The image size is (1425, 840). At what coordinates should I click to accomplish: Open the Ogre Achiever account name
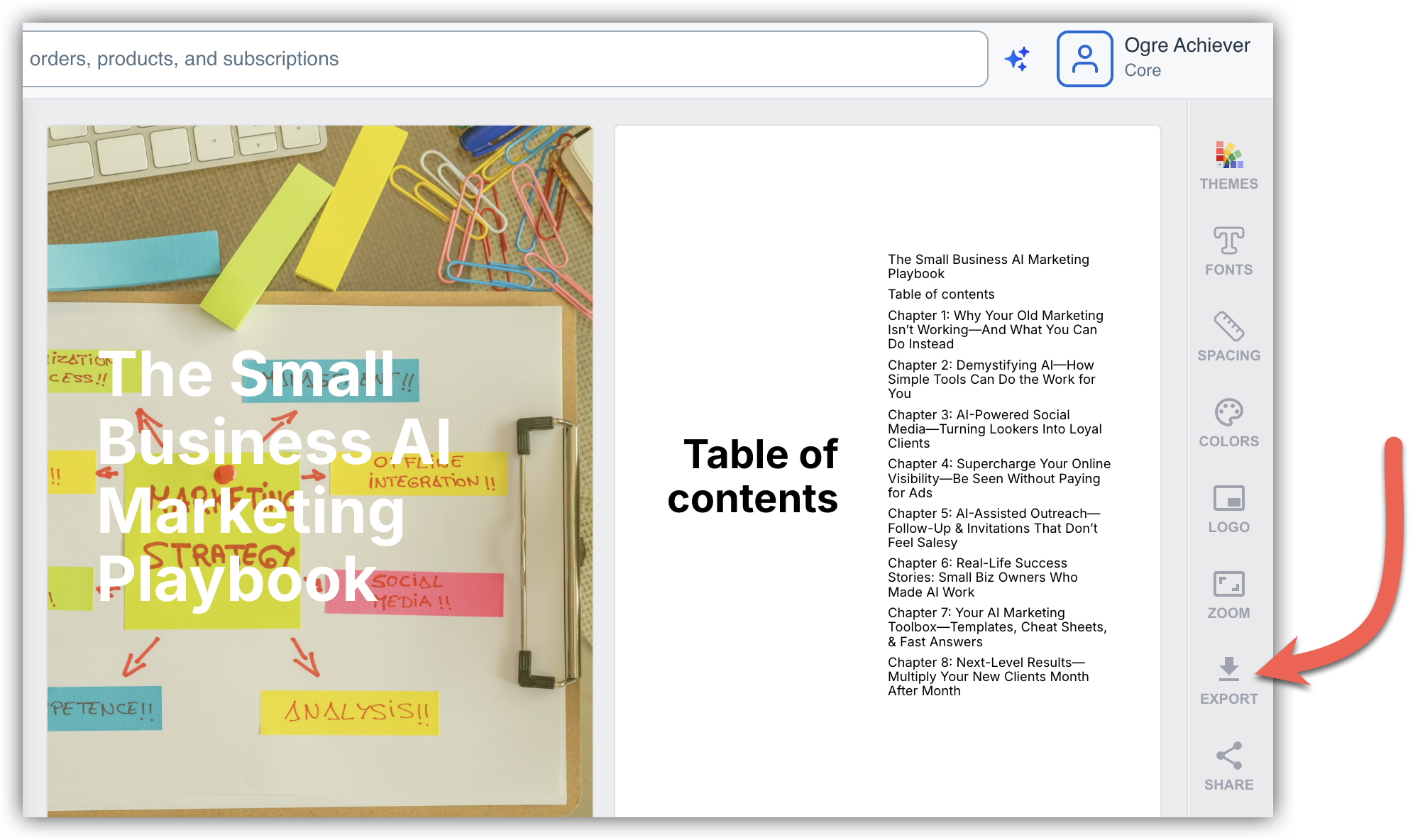click(x=1187, y=45)
